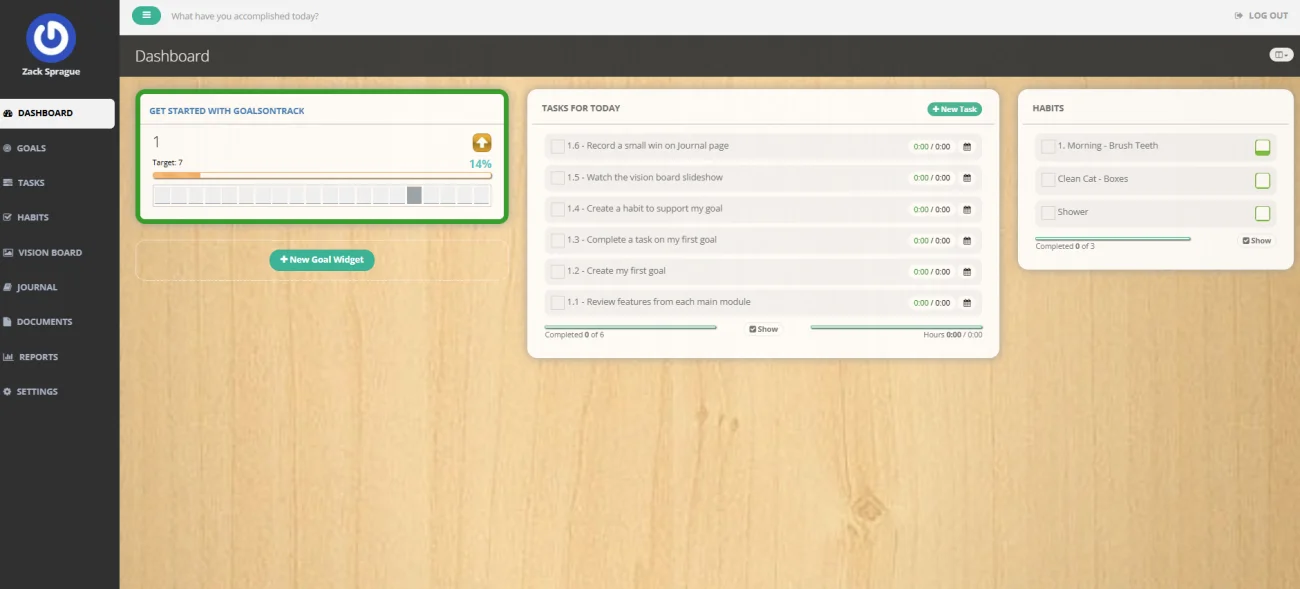Toggle green completion box for Brush Teeth habit
Screen dimensions: 1300x589
tap(1262, 147)
